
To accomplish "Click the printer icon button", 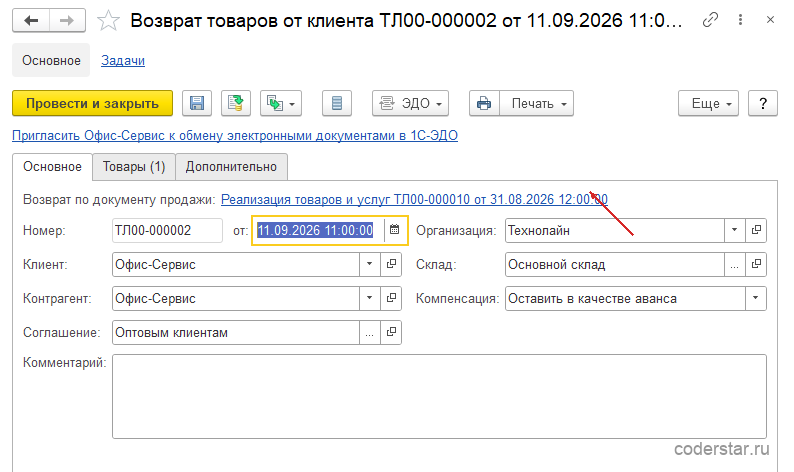I will coord(484,103).
